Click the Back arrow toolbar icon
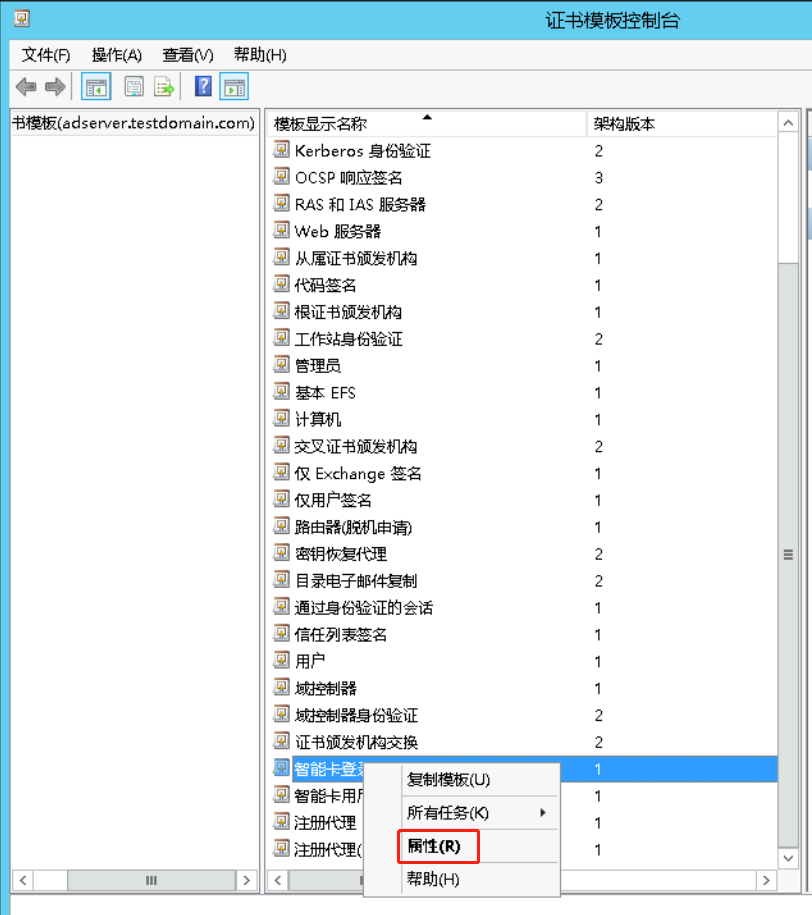812x915 pixels. (26, 87)
